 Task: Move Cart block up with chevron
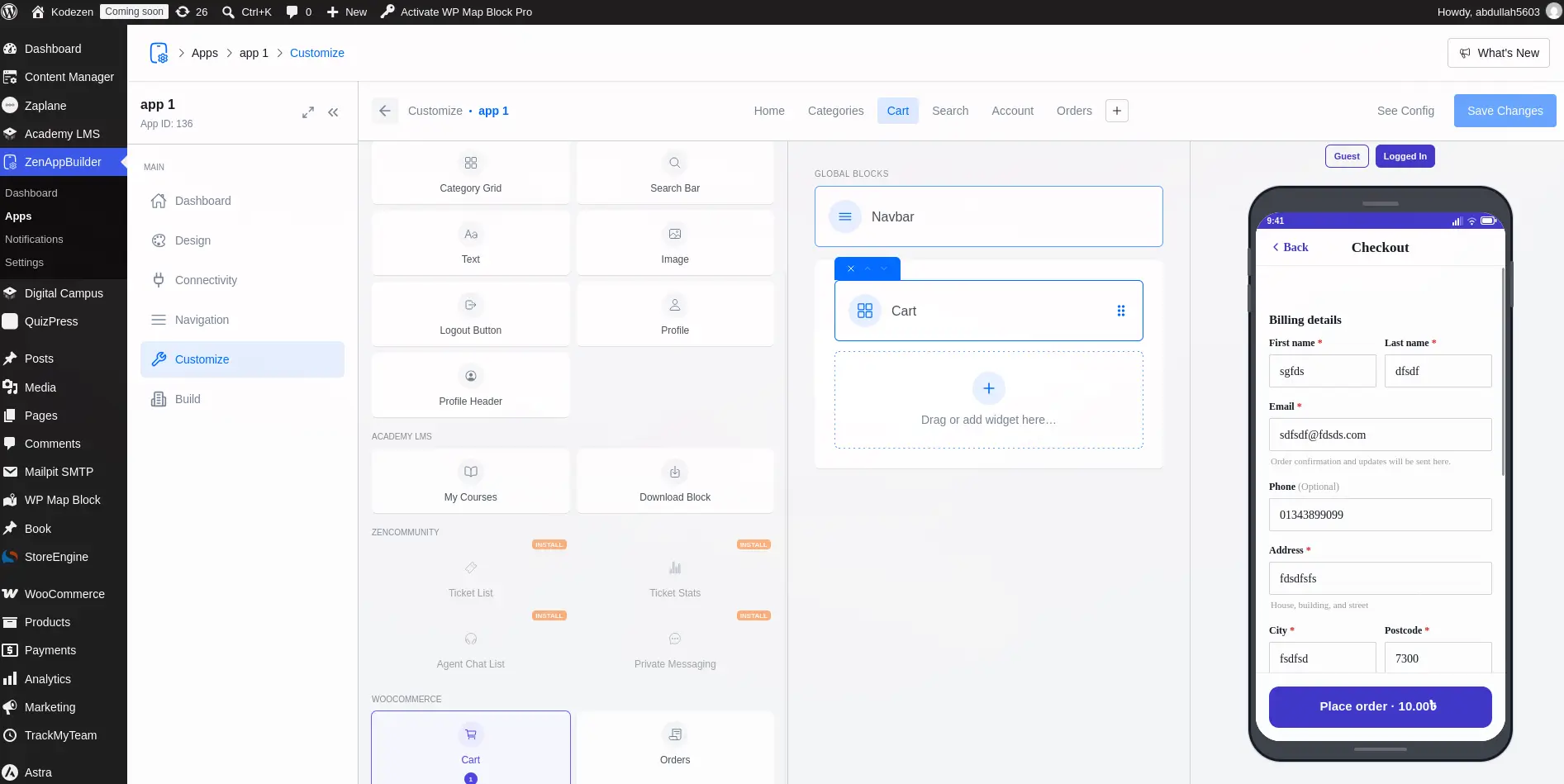click(868, 268)
